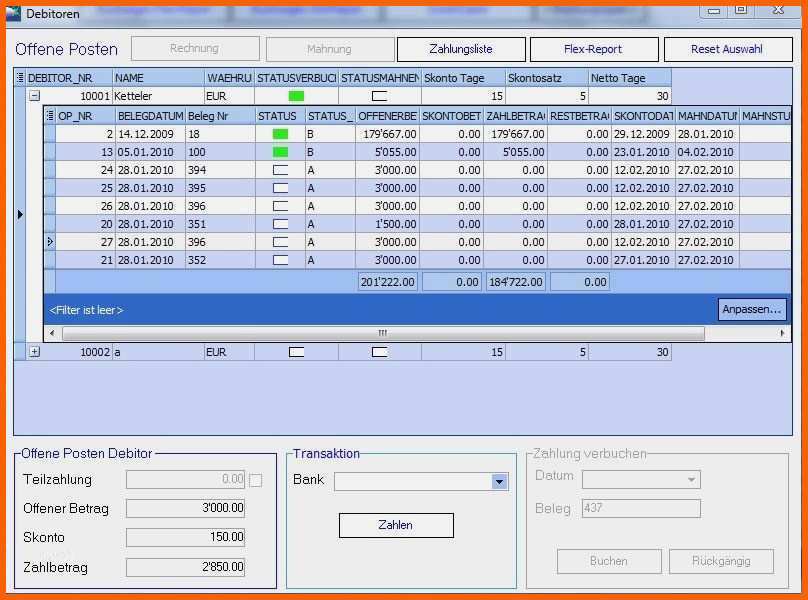
Task: Open the Datum date dropdown
Action: point(692,480)
